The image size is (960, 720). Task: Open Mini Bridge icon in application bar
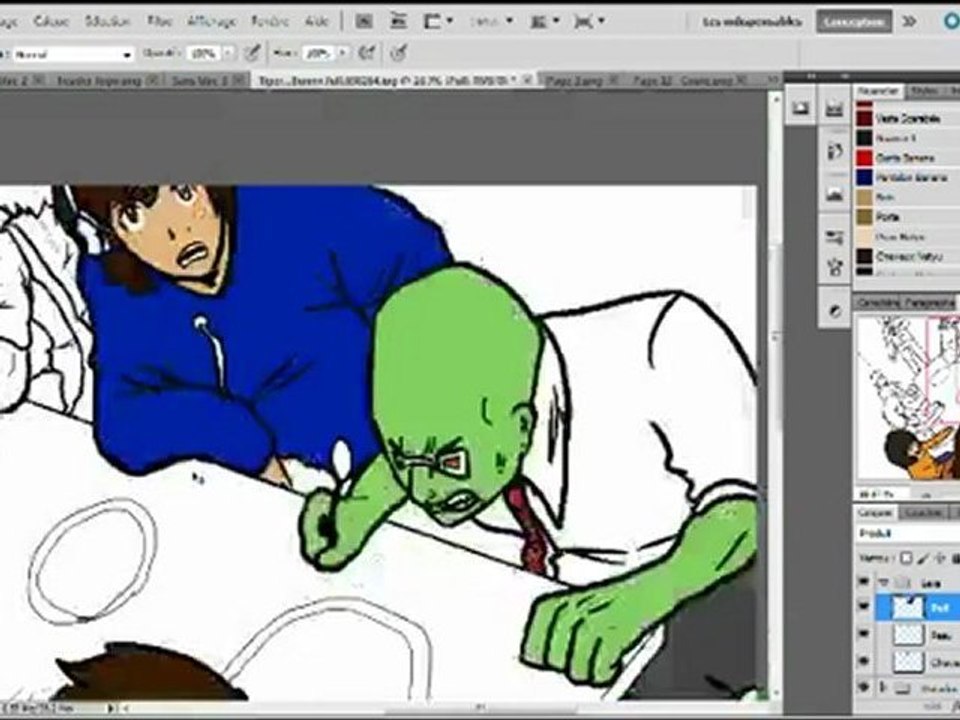(x=398, y=21)
